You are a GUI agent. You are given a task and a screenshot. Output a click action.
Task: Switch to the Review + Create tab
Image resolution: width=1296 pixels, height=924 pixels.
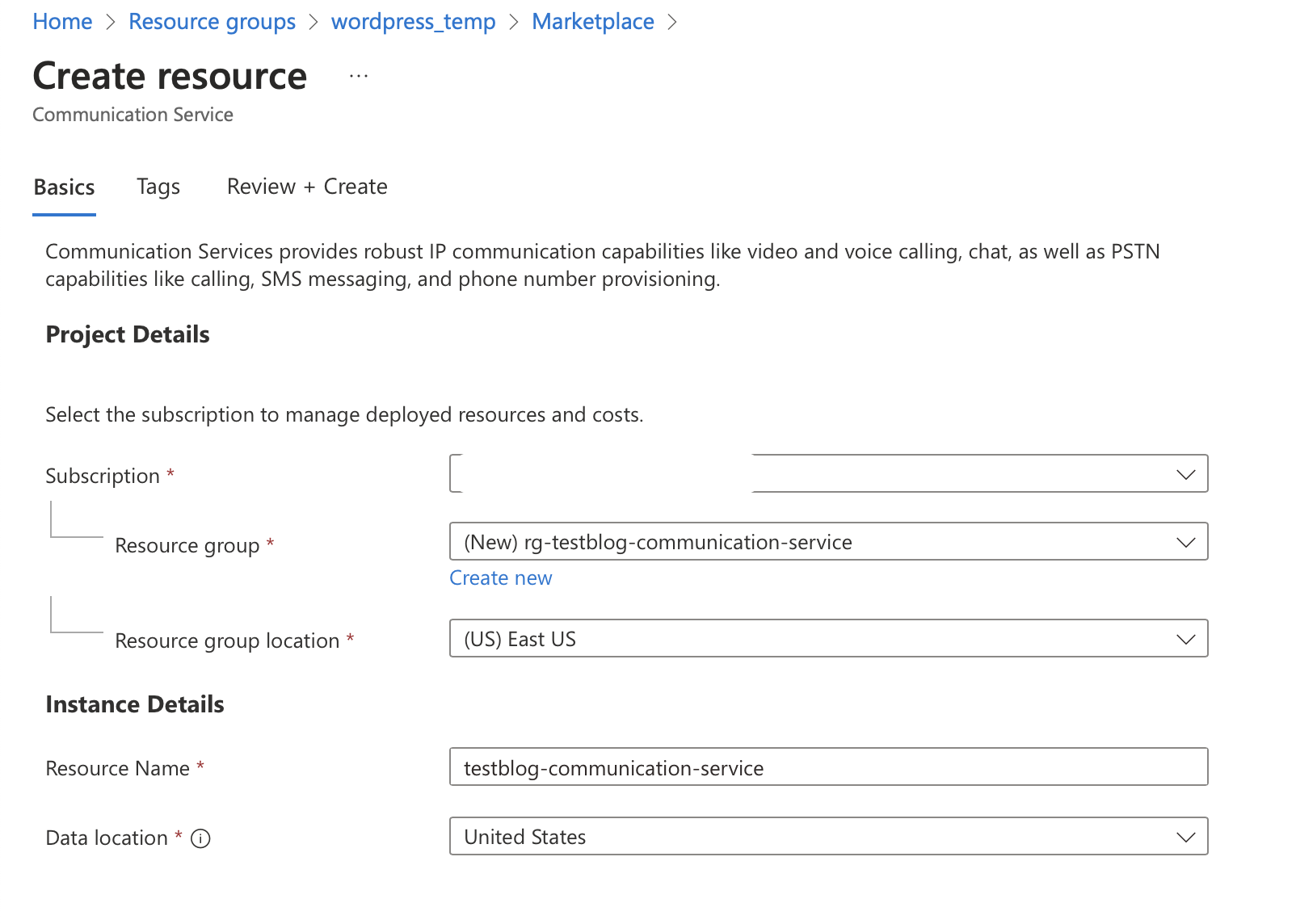[307, 187]
